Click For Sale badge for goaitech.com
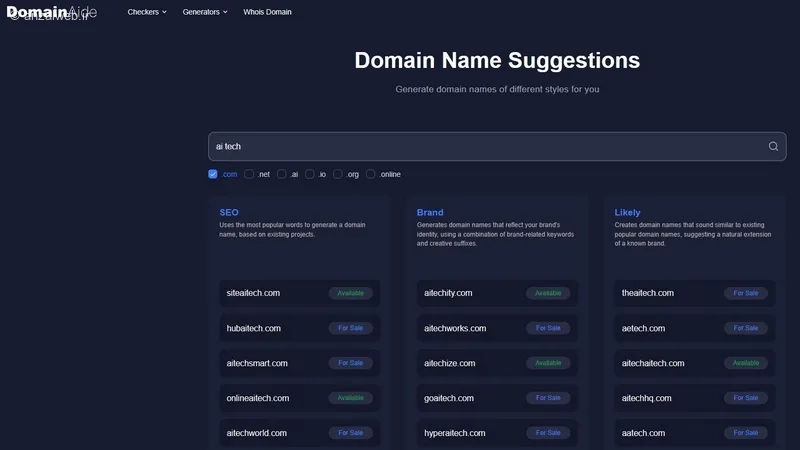Viewport: 800px width, 450px height. pyautogui.click(x=548, y=397)
